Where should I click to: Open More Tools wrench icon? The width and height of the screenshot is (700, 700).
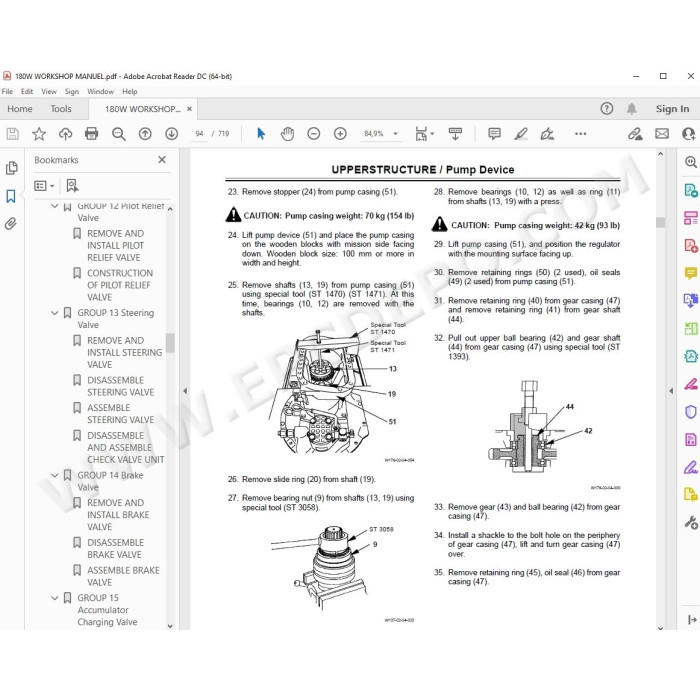click(x=691, y=522)
